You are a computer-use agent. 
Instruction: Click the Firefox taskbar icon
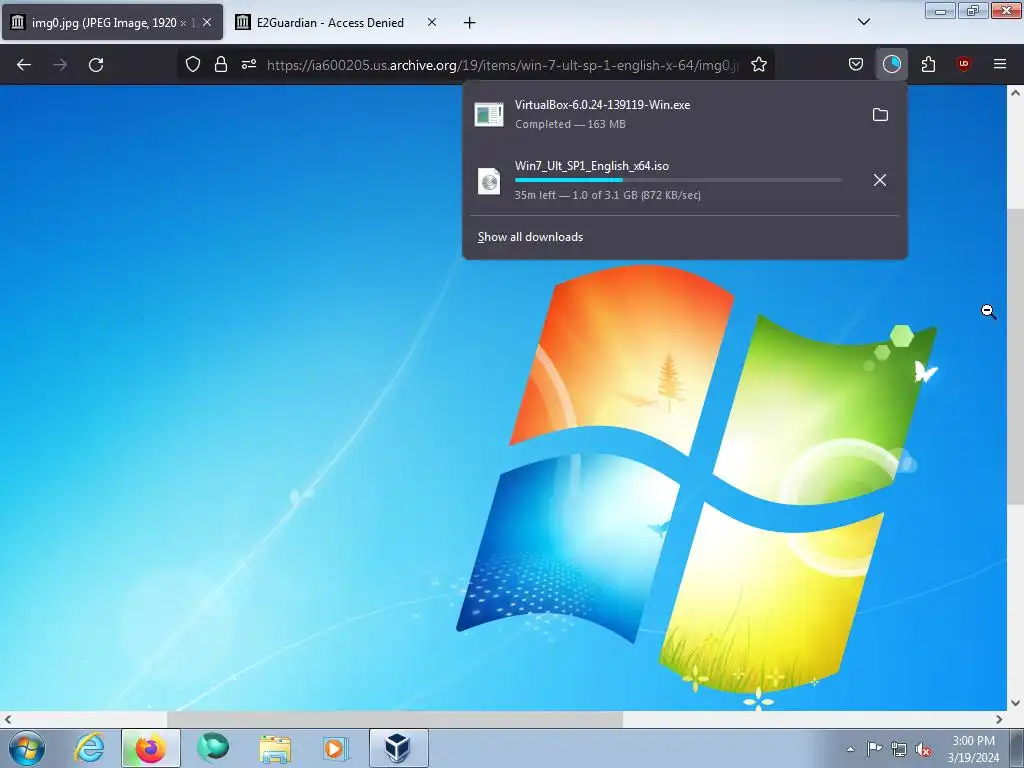click(150, 748)
